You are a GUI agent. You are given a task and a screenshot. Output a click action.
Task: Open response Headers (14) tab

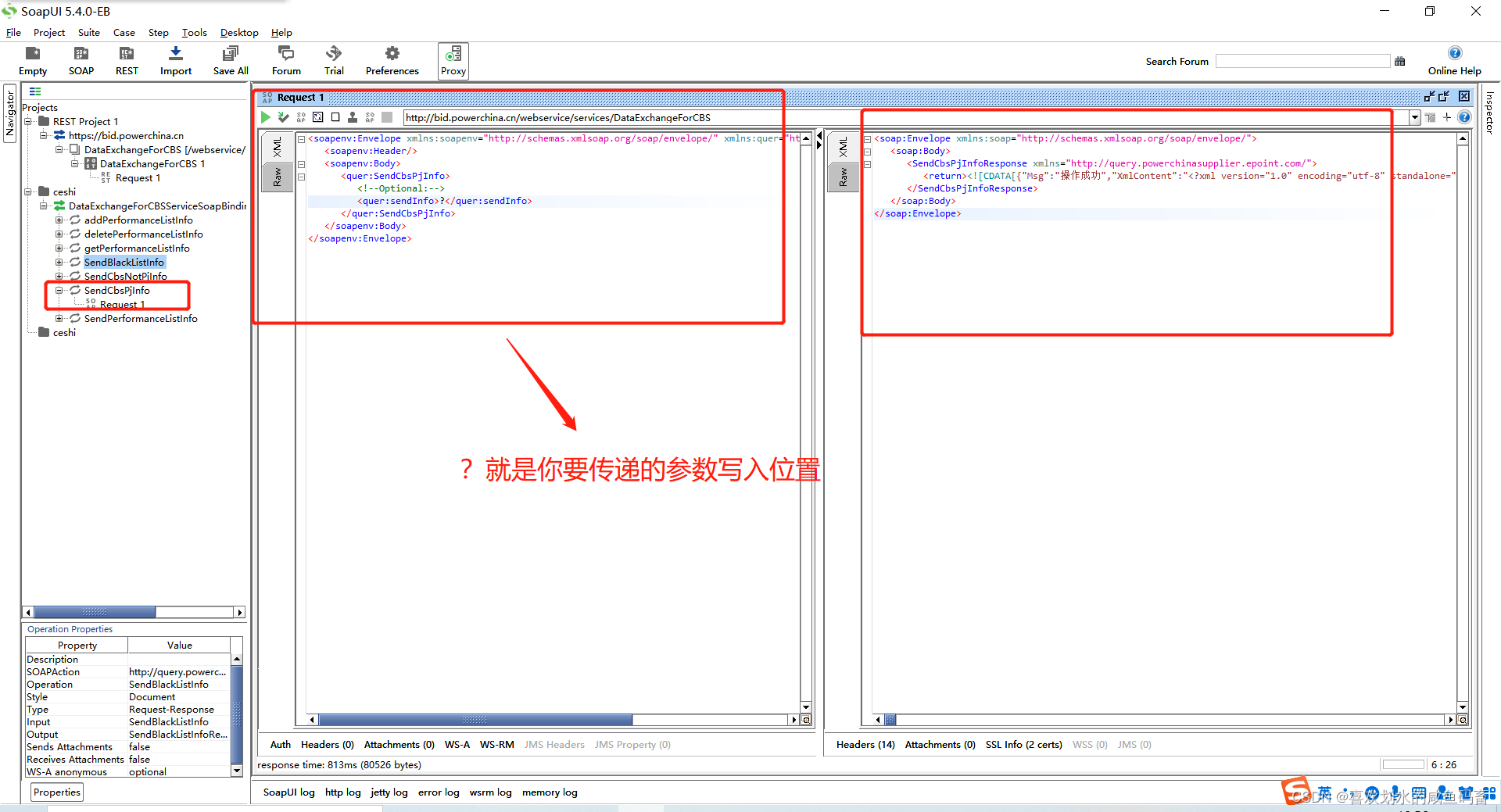pos(865,744)
